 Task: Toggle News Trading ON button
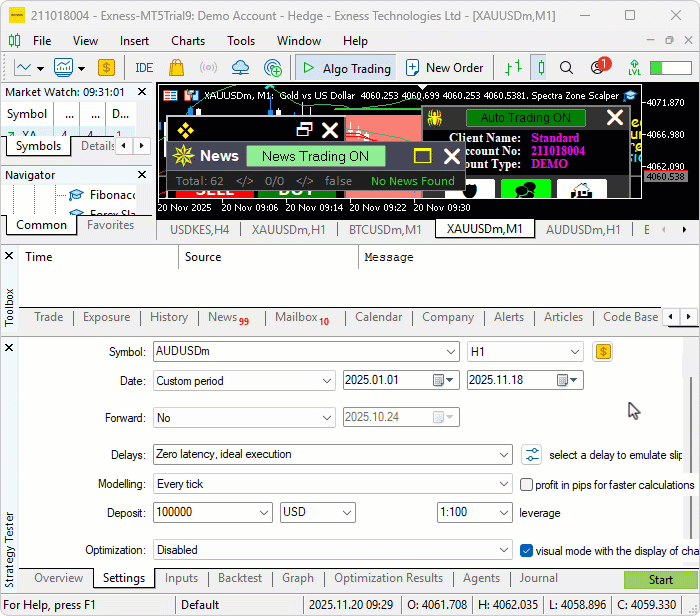tap(316, 156)
